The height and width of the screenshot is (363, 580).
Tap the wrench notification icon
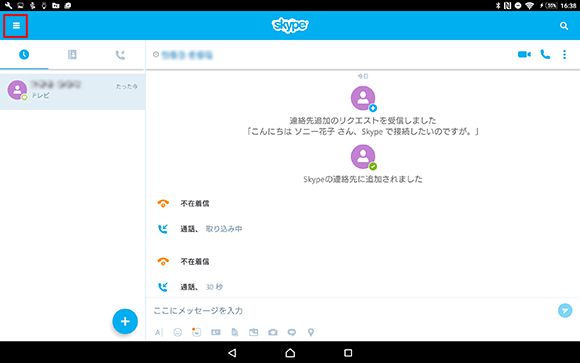coord(8,6)
